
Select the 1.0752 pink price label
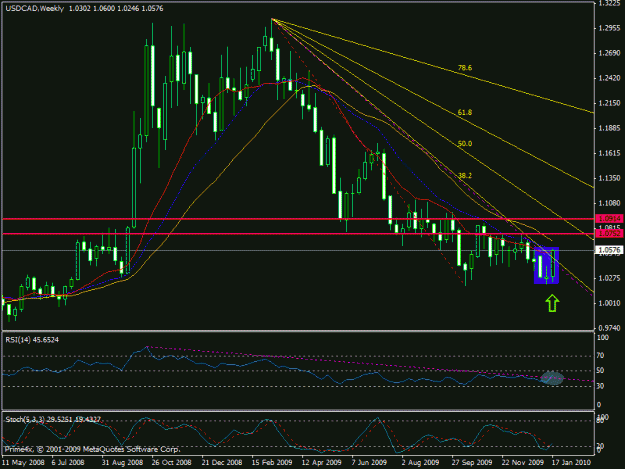click(609, 234)
